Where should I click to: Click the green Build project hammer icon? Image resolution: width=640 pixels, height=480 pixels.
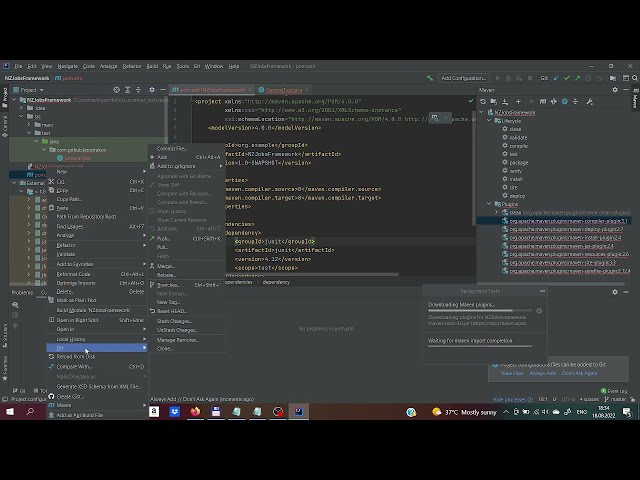coord(430,78)
